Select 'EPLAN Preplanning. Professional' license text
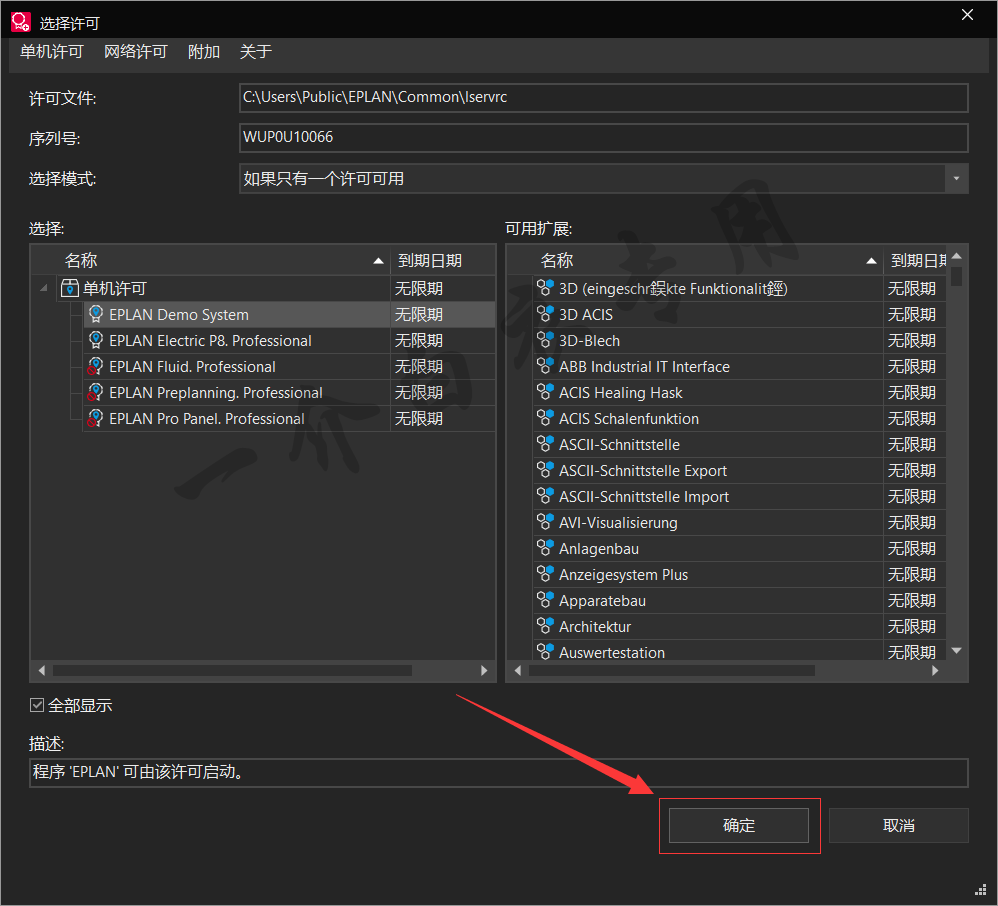This screenshot has width=998, height=906. pyautogui.click(x=216, y=393)
